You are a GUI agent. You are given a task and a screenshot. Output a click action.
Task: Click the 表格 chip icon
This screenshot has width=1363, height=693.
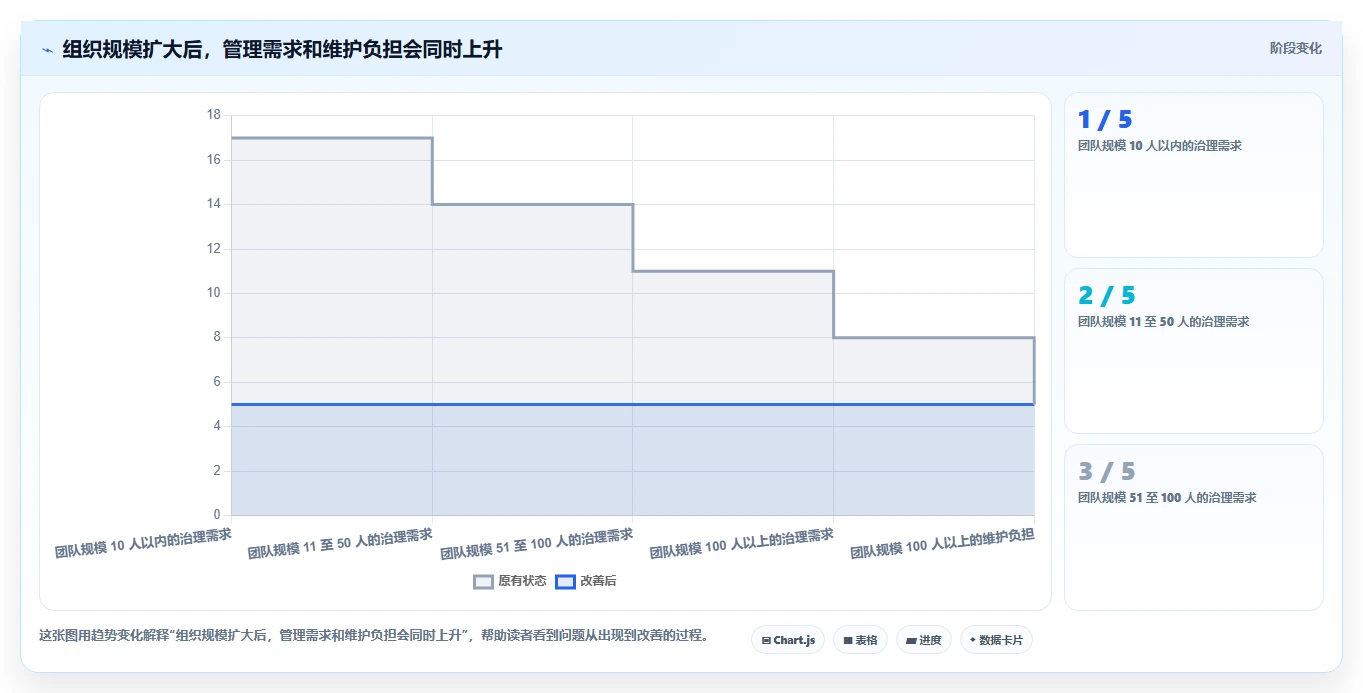pyautogui.click(x=848, y=640)
